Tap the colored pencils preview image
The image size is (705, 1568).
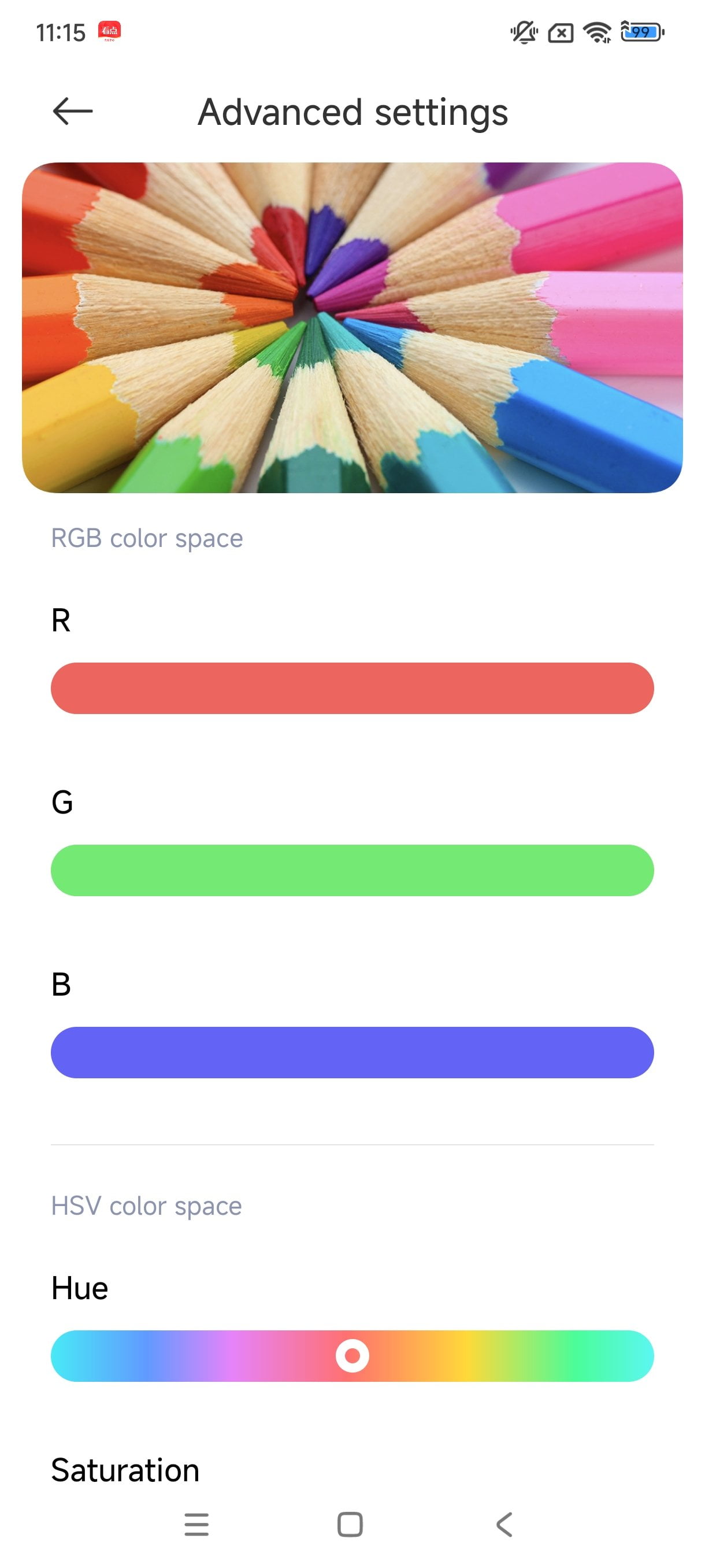(352, 327)
